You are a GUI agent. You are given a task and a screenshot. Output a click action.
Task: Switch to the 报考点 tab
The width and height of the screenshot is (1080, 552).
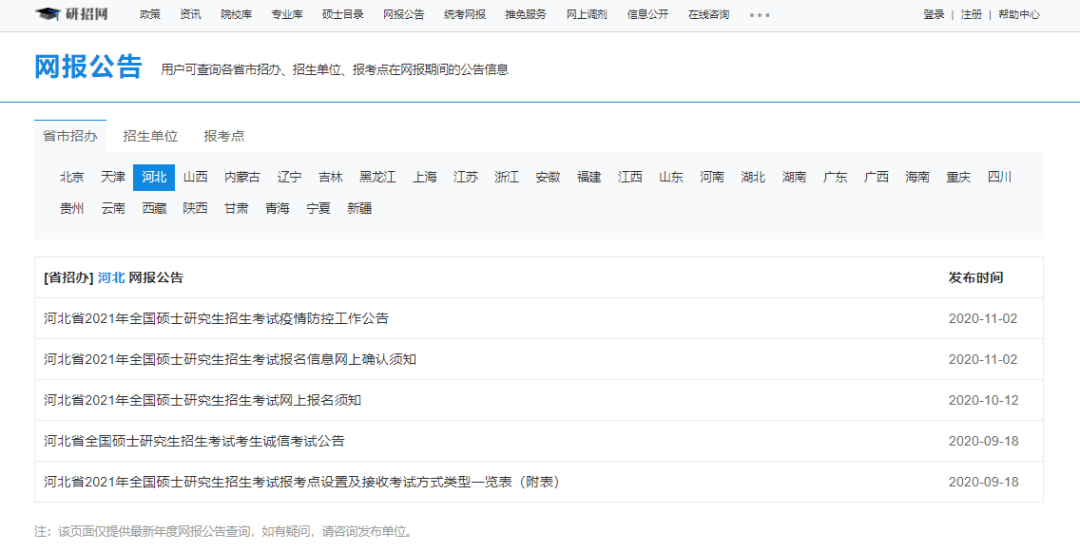[x=224, y=136]
